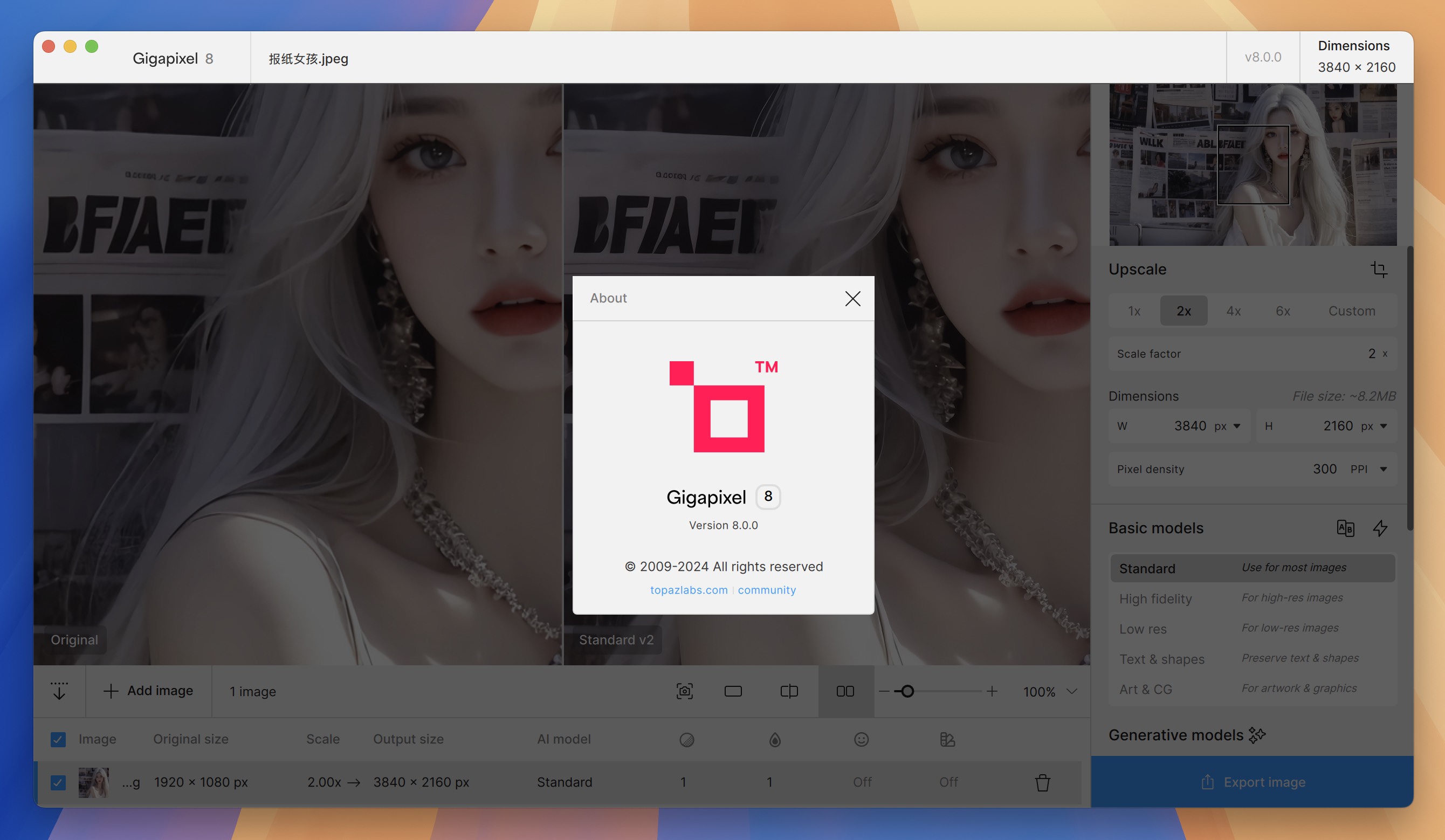The image size is (1445, 840).
Task: Click the gamma correction column header icon
Action: point(947,740)
